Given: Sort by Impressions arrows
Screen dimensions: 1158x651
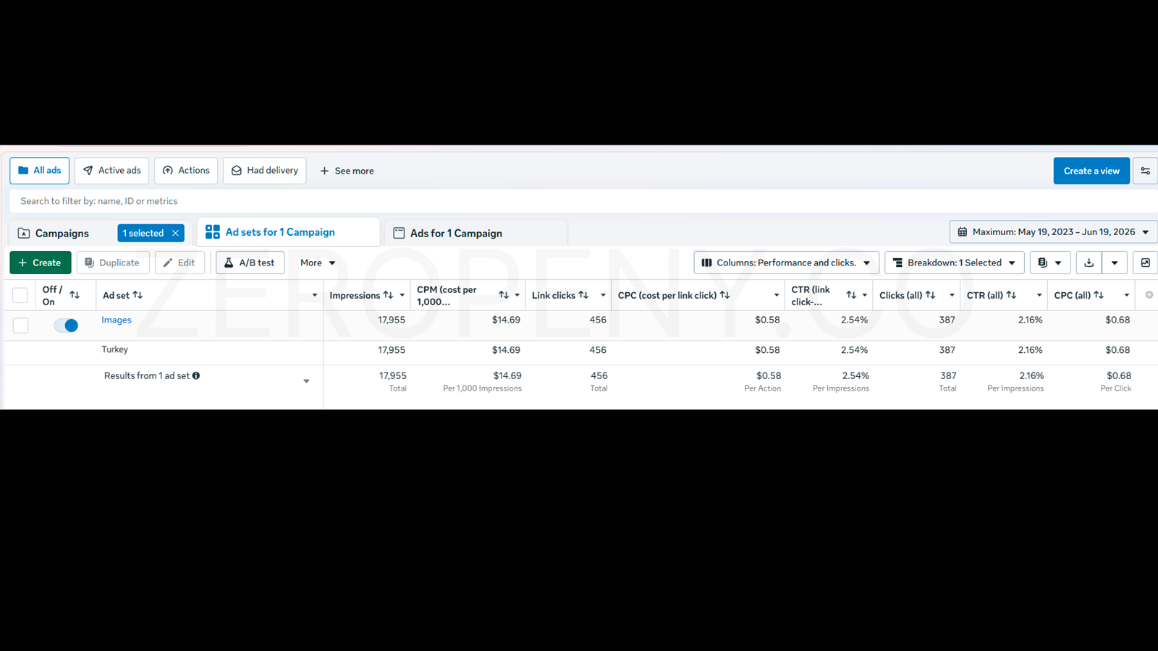Looking at the screenshot, I should pyautogui.click(x=388, y=296).
